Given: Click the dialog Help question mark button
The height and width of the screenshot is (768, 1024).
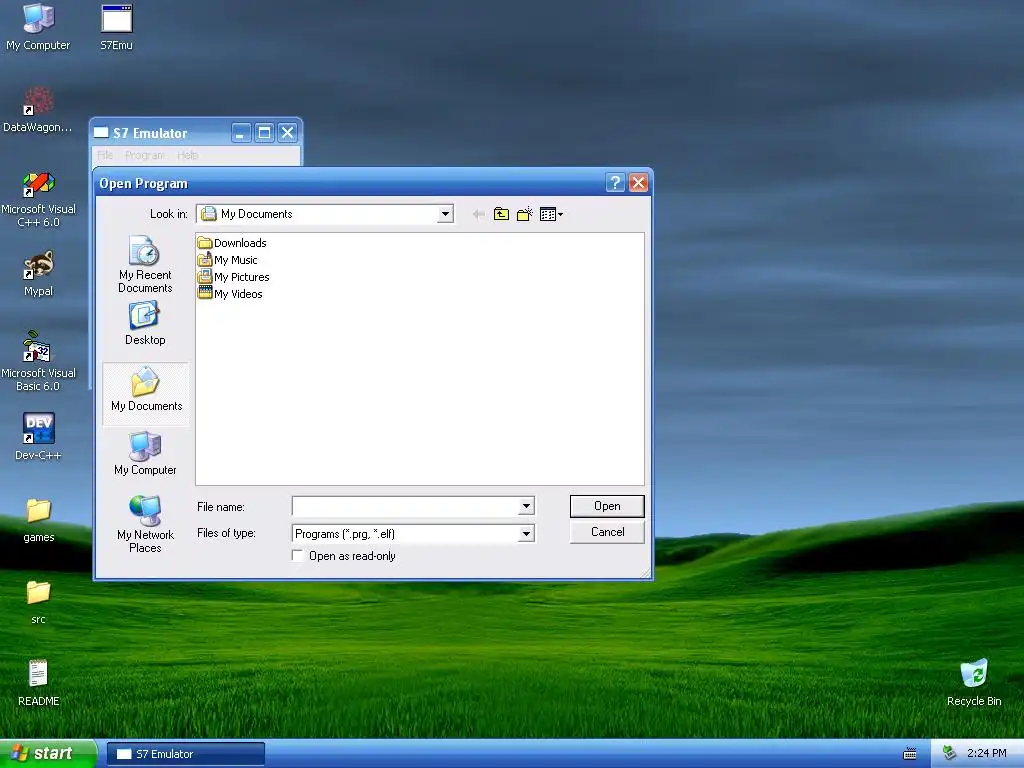Looking at the screenshot, I should [615, 183].
